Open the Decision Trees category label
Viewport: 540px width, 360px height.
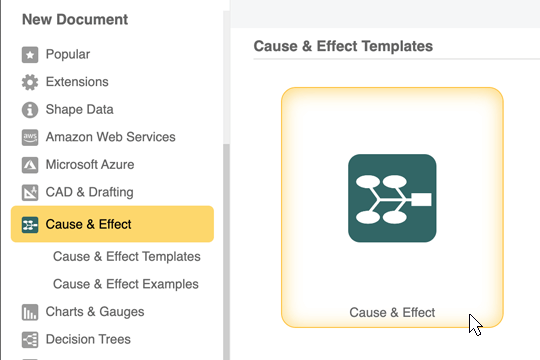pyautogui.click(x=88, y=339)
